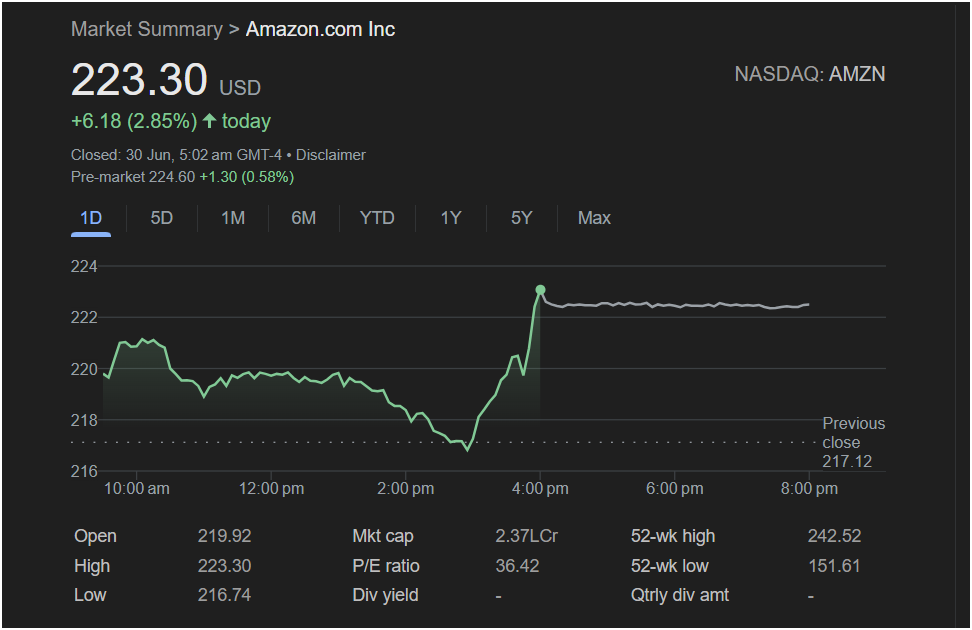
Task: Click the 6:00 pm axis label
Action: 674,489
